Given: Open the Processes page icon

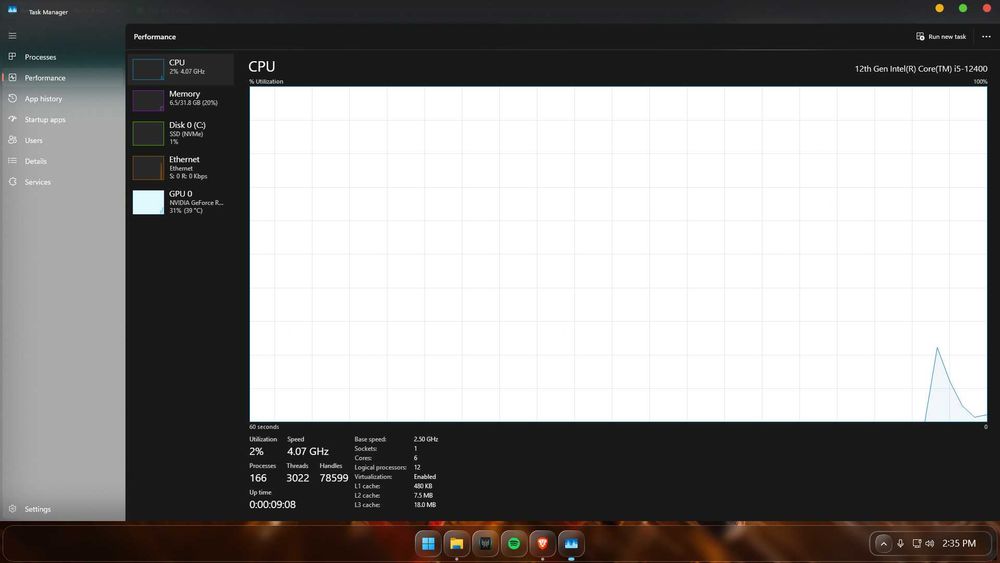Looking at the screenshot, I should click(12, 57).
